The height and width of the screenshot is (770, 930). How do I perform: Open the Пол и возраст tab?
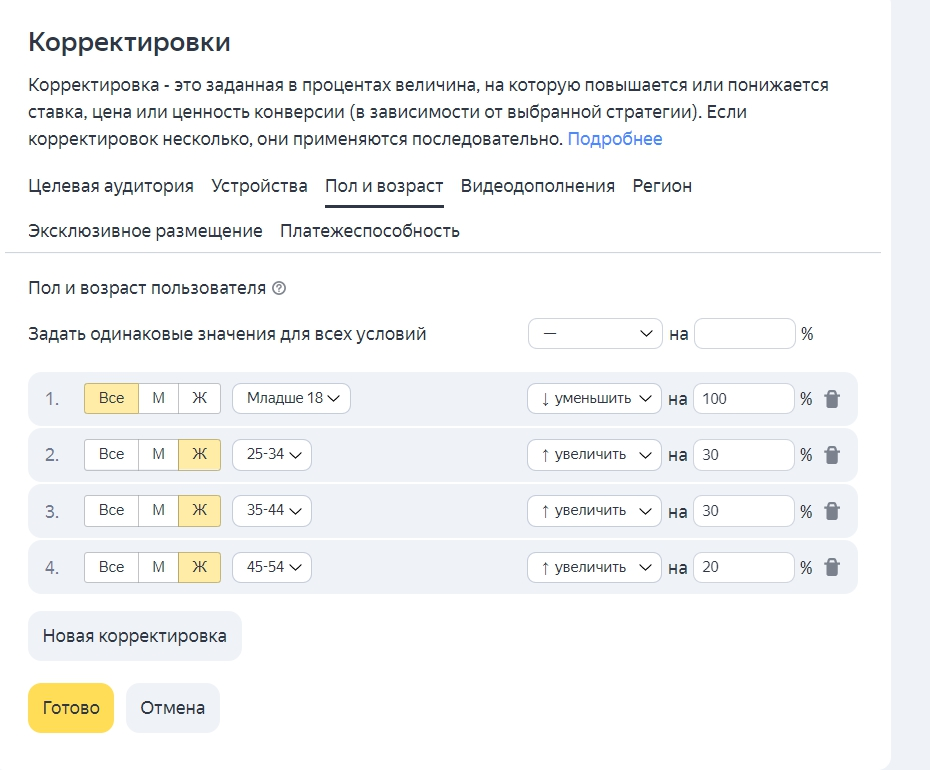click(384, 186)
